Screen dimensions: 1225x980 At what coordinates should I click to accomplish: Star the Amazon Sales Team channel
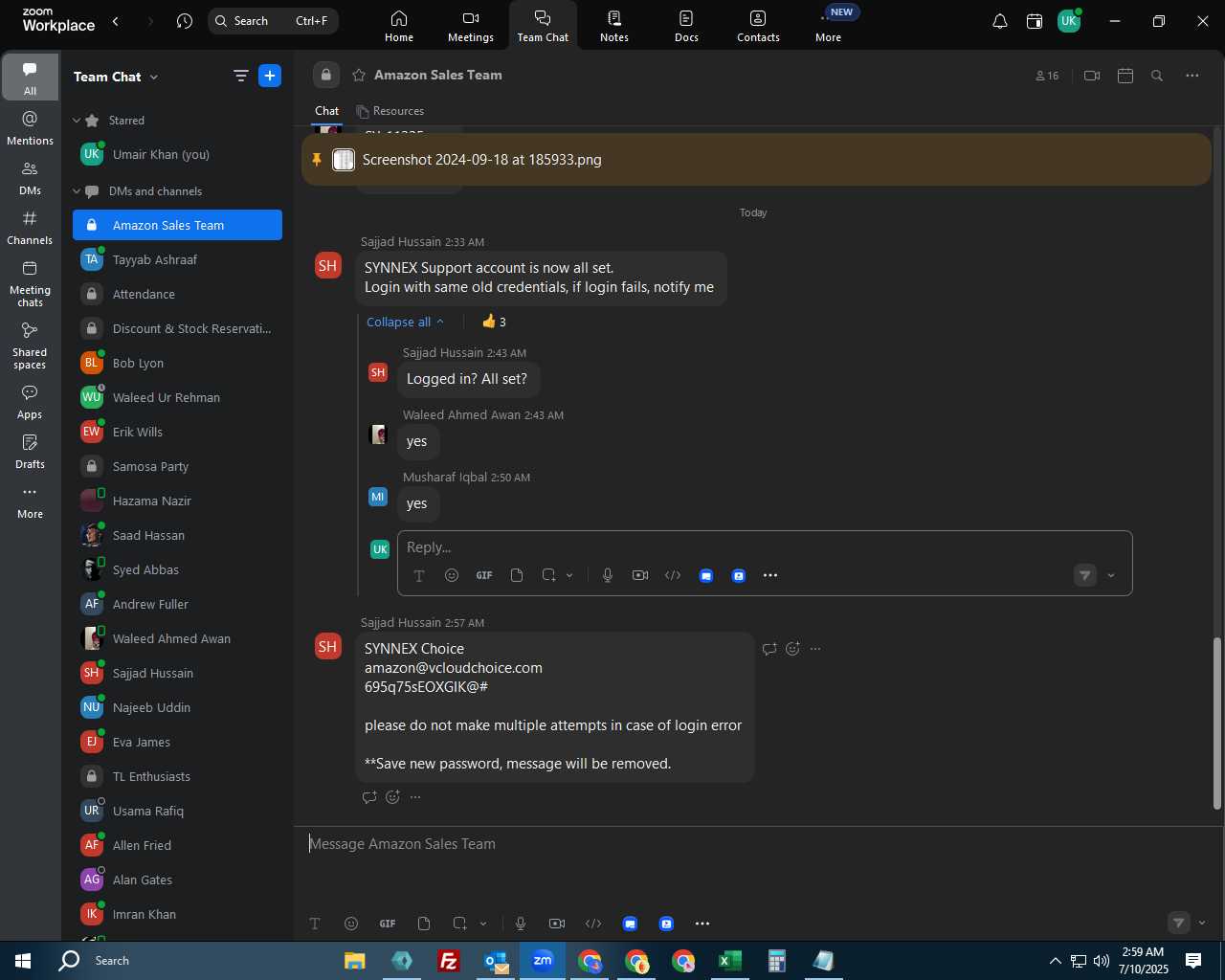(359, 75)
